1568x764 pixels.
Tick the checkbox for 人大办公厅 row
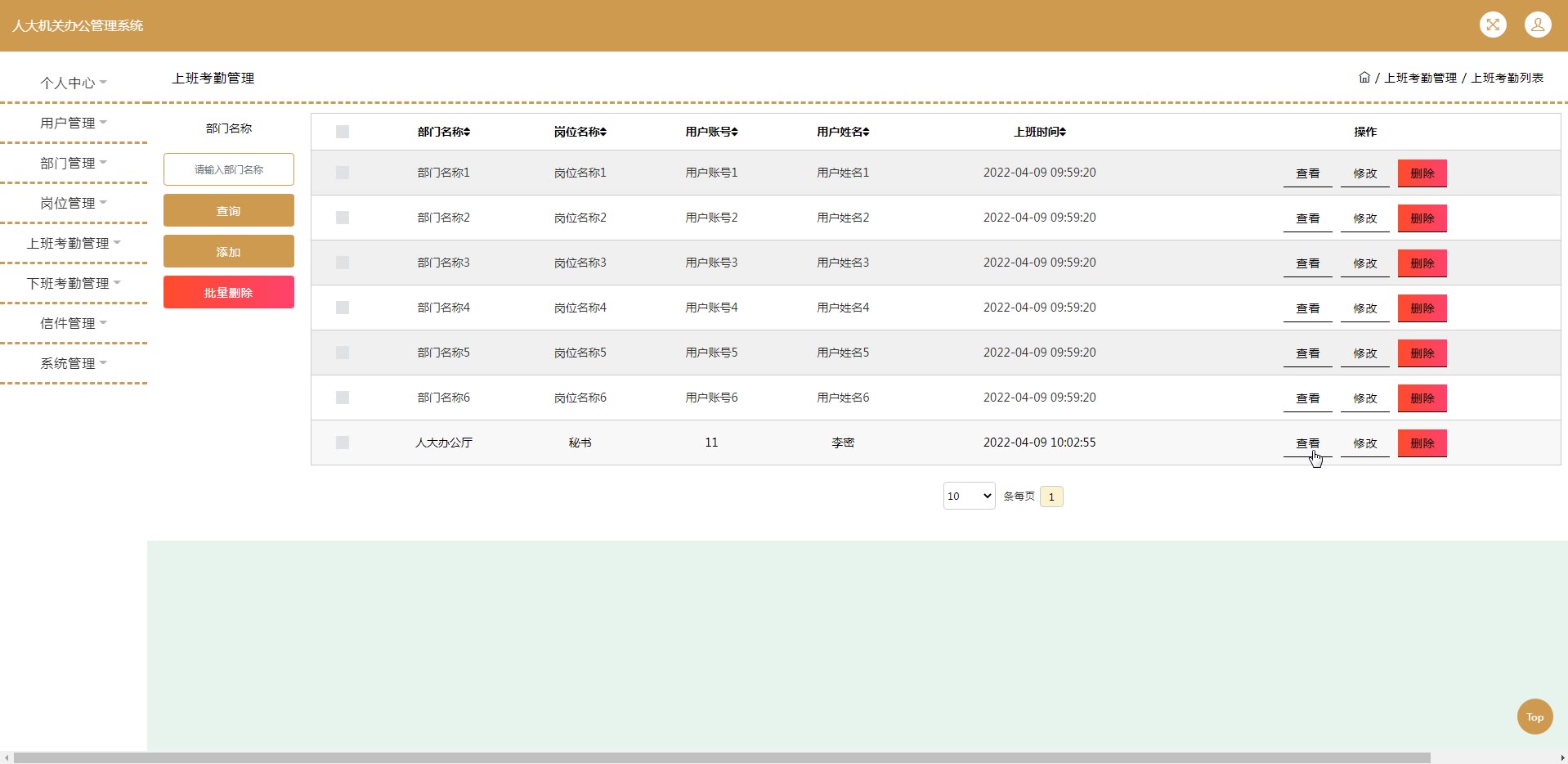(343, 443)
